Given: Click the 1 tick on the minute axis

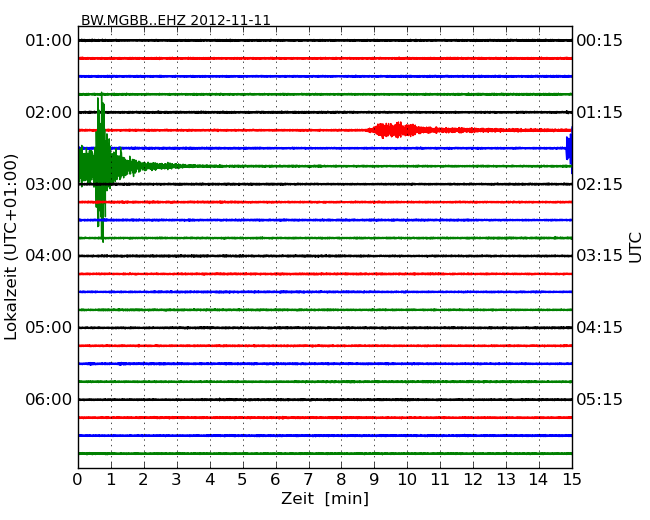Looking at the screenshot, I should [111, 479].
